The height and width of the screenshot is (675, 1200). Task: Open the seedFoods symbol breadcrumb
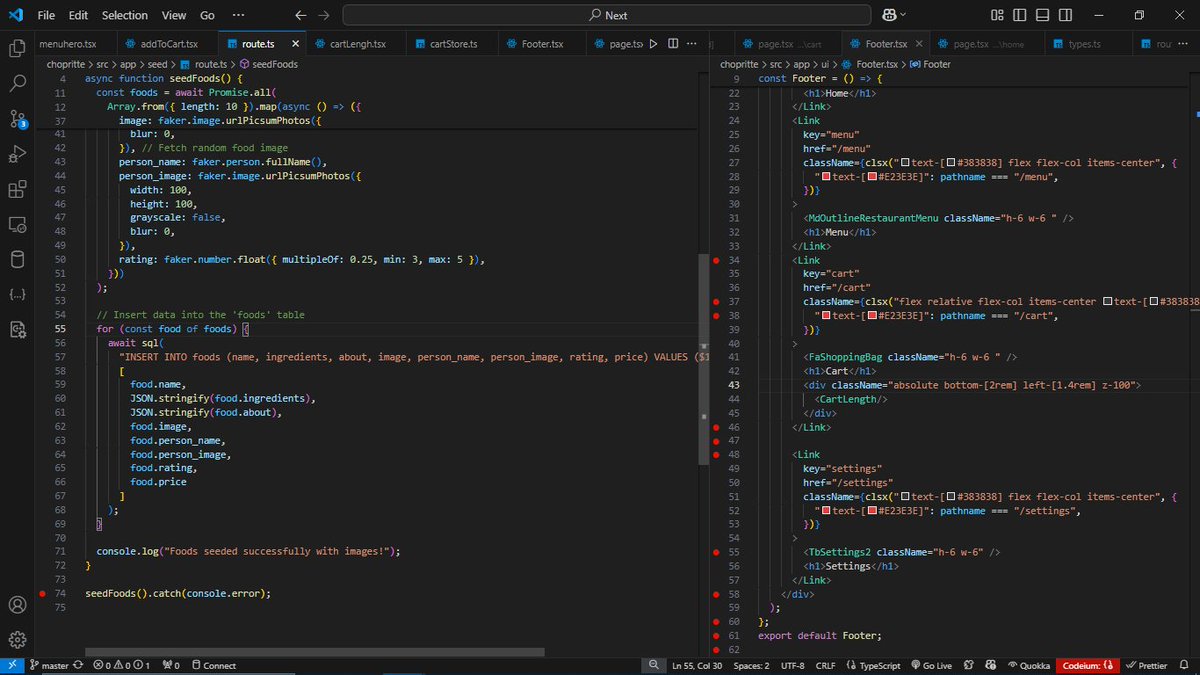click(270, 64)
